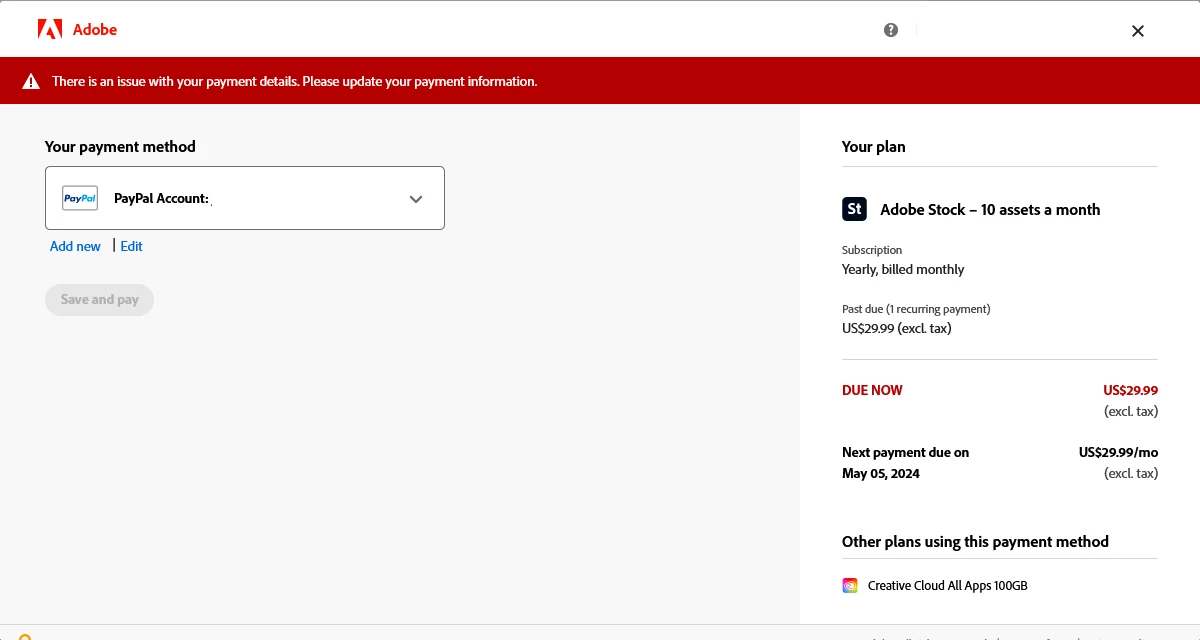Click the Creative Cloud app icon
This screenshot has width=1200, height=640.
pos(850,585)
